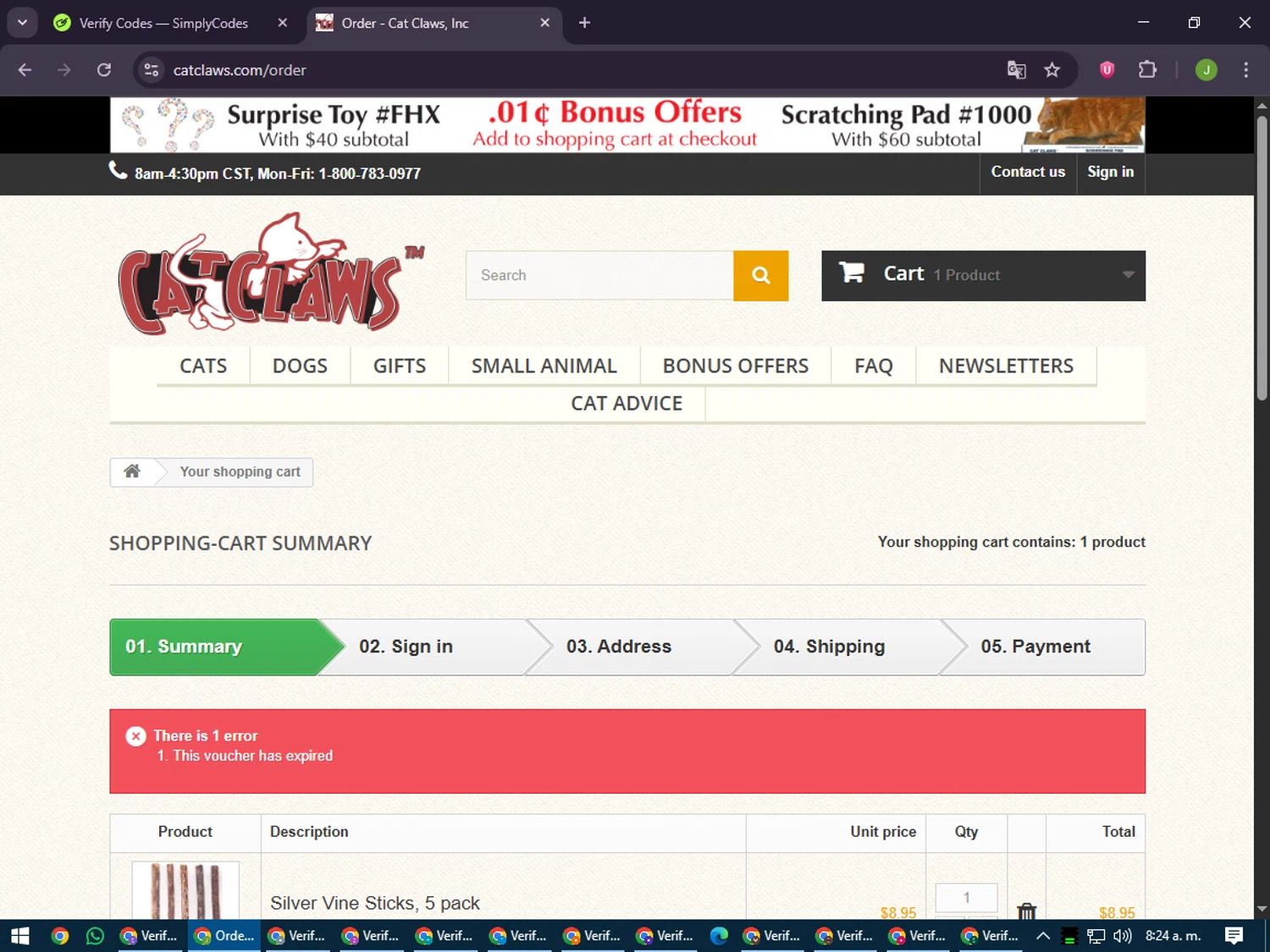
Task: Open the translate page icon
Action: (x=1016, y=70)
